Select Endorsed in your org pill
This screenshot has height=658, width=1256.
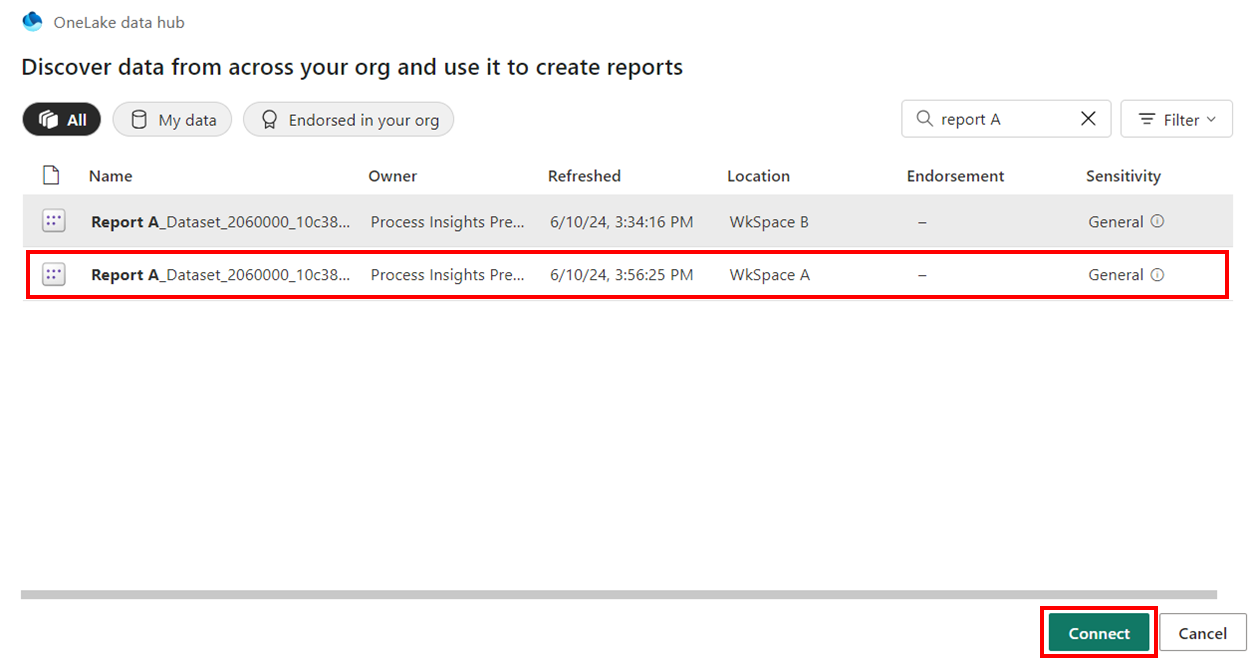point(349,120)
